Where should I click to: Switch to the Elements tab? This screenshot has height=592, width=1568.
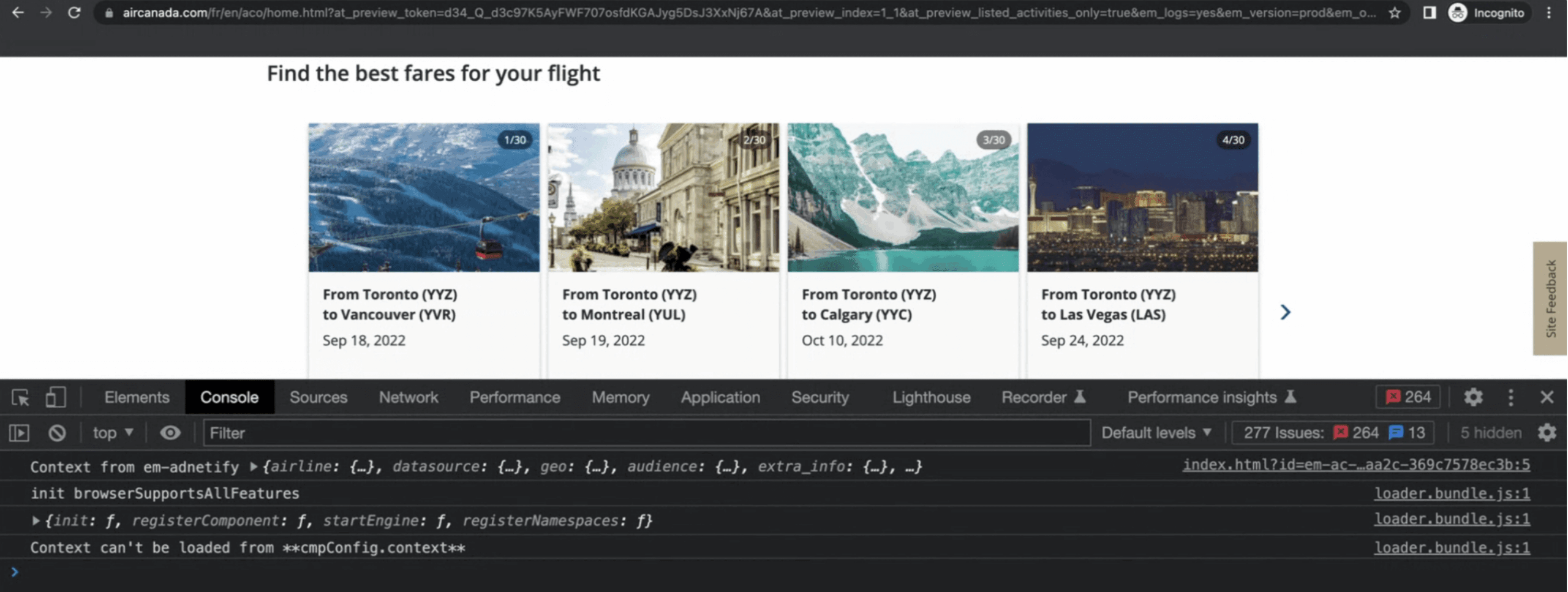point(137,397)
